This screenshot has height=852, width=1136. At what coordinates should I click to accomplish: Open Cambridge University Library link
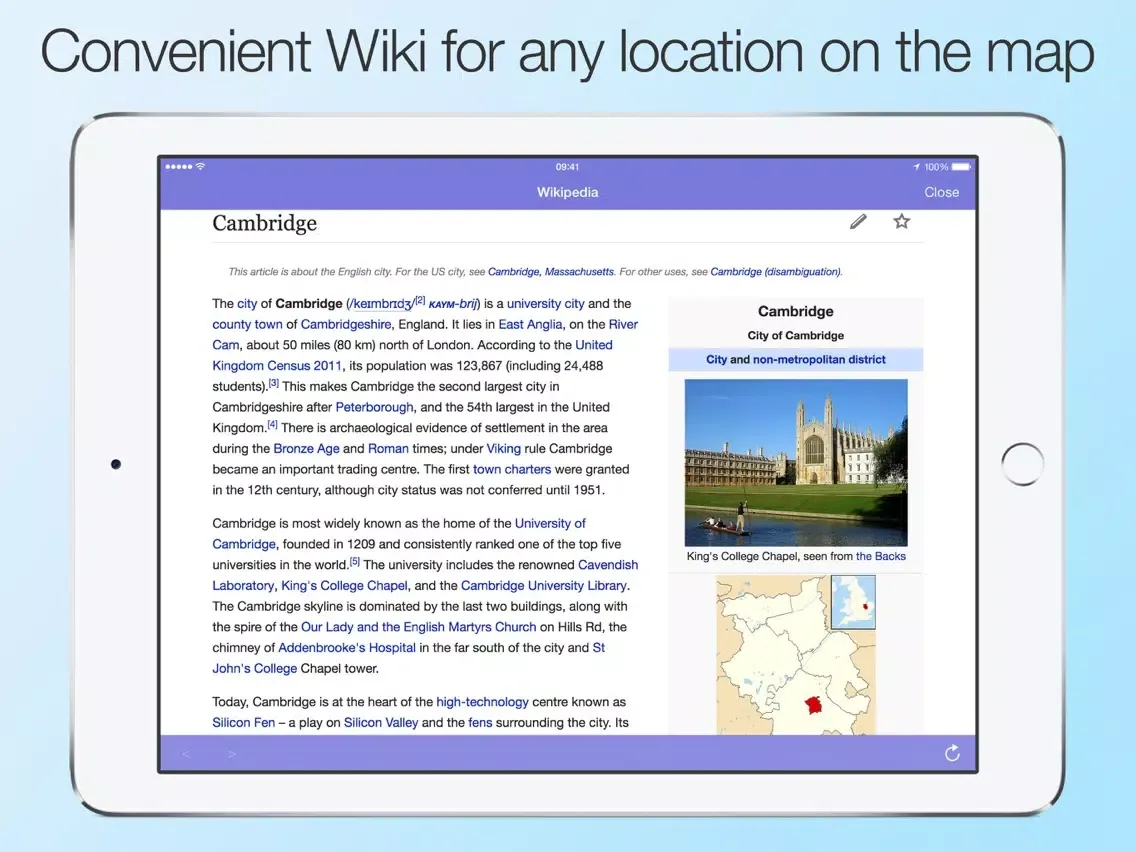pos(544,585)
